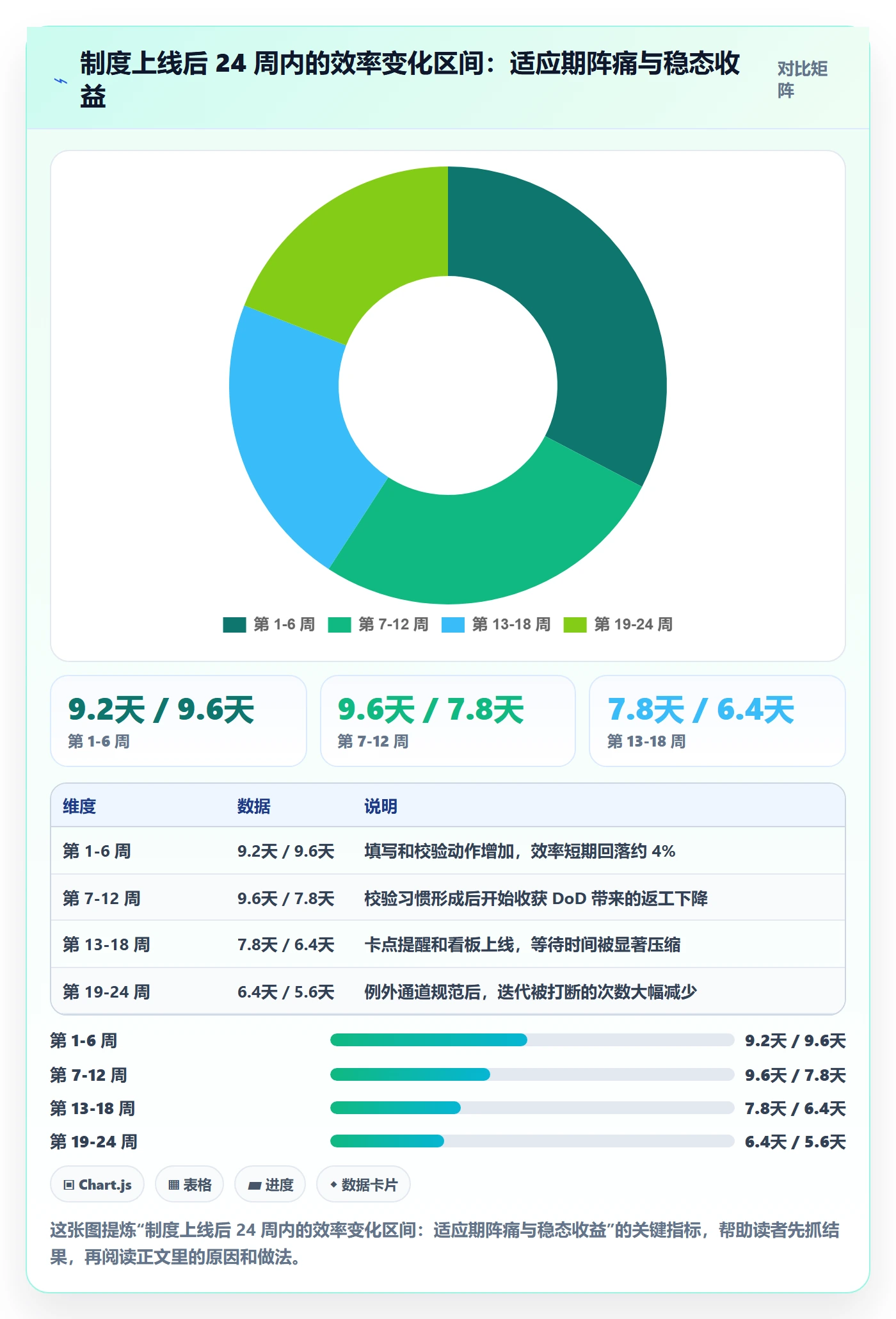The image size is (896, 1319).
Task: Click description 卡点提醒和看板上线，等待时间被显著压缩
Action: [x=522, y=944]
